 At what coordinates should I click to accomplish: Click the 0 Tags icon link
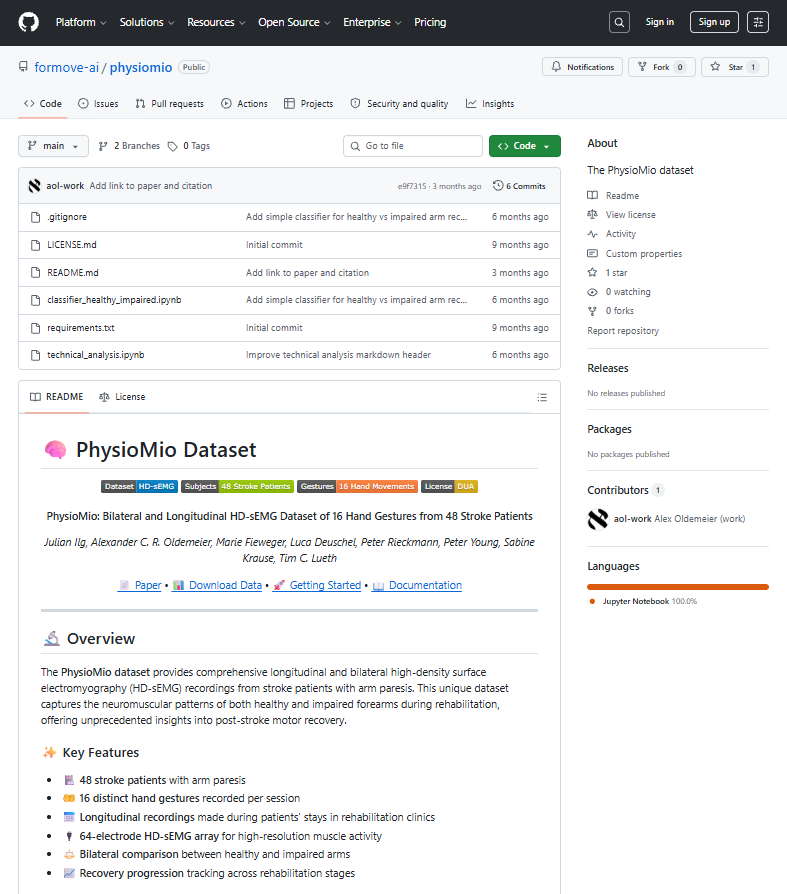tap(189, 146)
